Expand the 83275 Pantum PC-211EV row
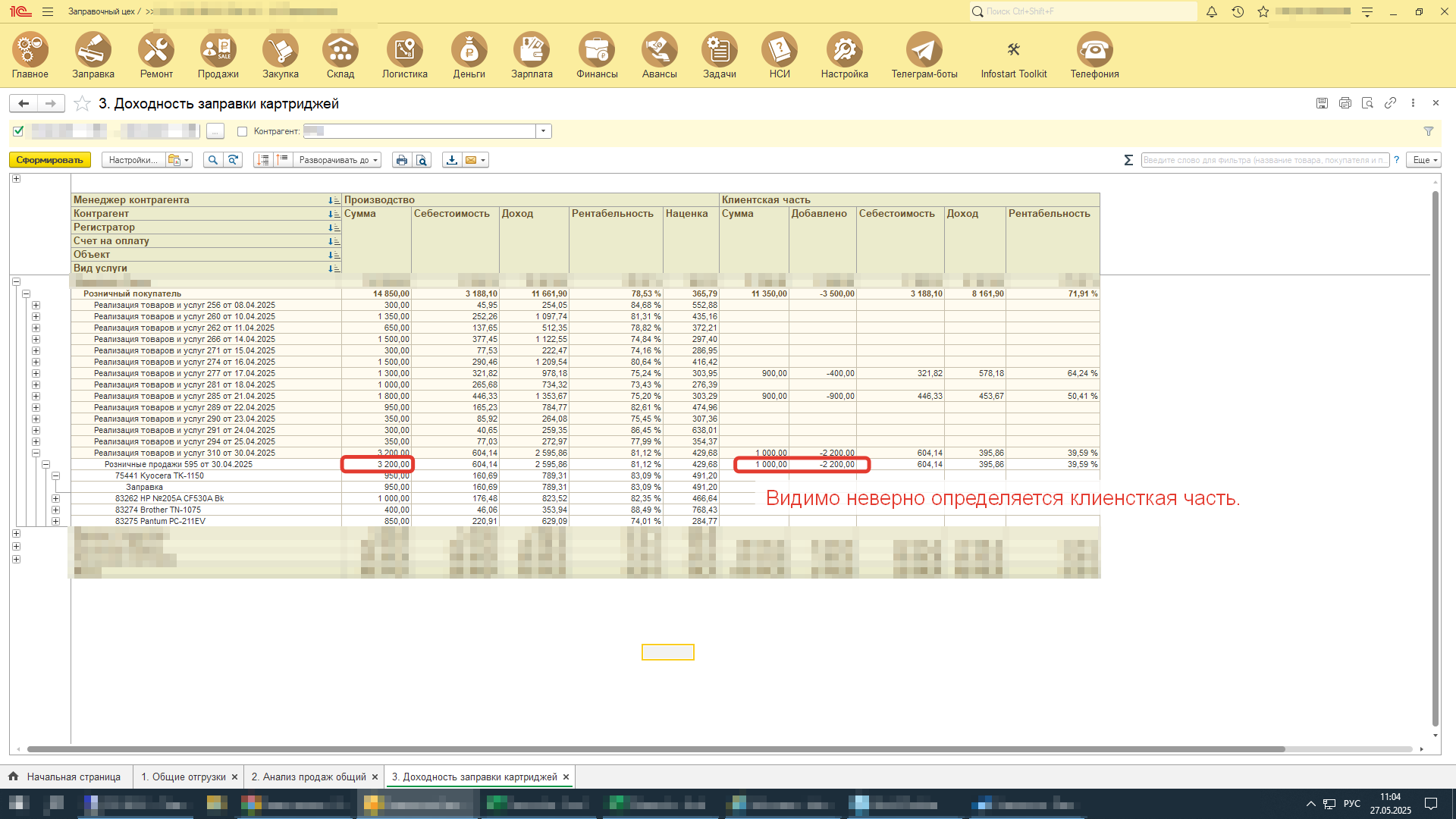The width and height of the screenshot is (1456, 819). 55,521
